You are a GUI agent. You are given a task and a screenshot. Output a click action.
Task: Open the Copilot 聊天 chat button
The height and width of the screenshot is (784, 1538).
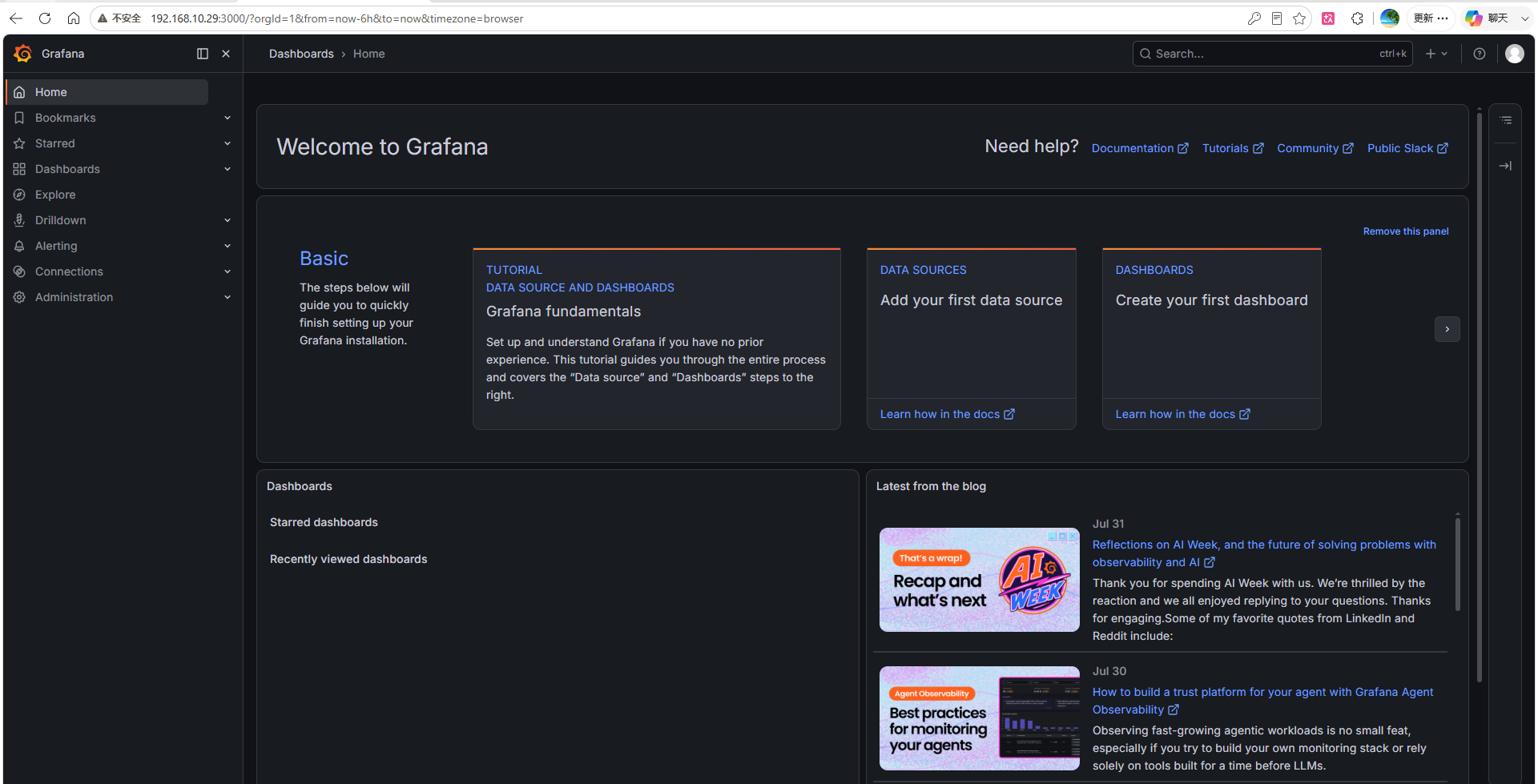pyautogui.click(x=1487, y=18)
